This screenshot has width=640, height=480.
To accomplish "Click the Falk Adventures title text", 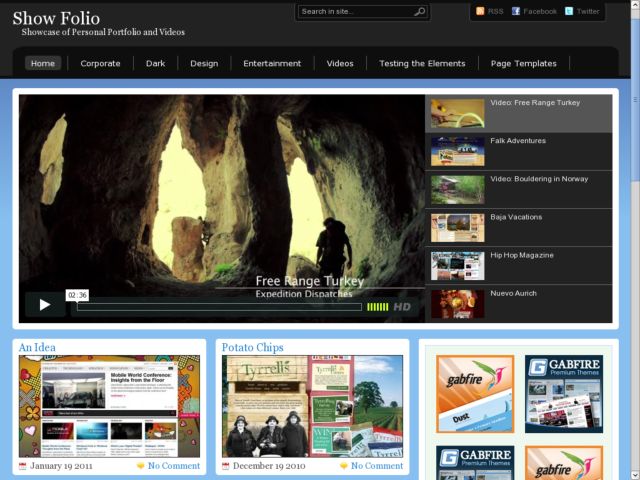I will tap(518, 141).
